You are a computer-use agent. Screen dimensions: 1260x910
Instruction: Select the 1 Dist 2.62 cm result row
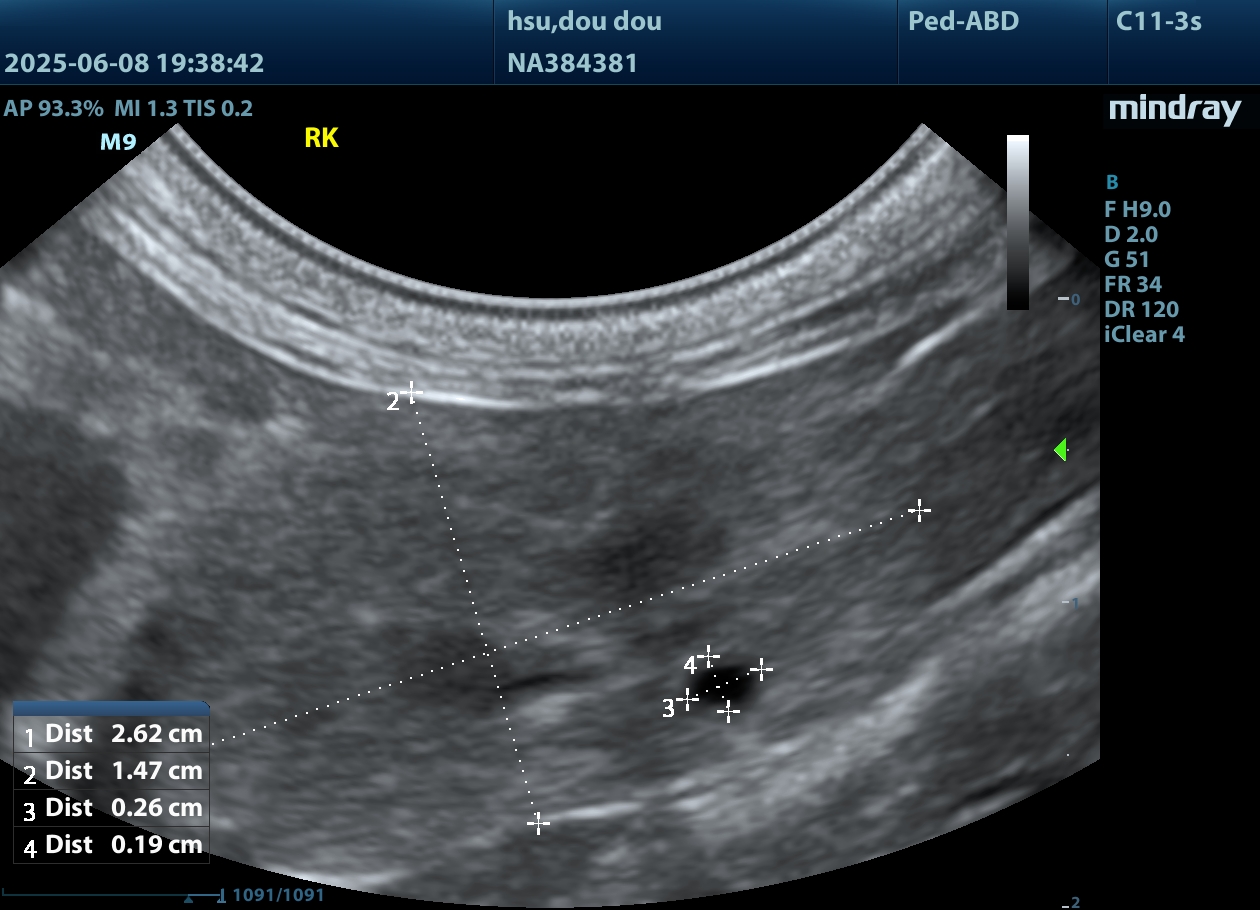coord(111,734)
